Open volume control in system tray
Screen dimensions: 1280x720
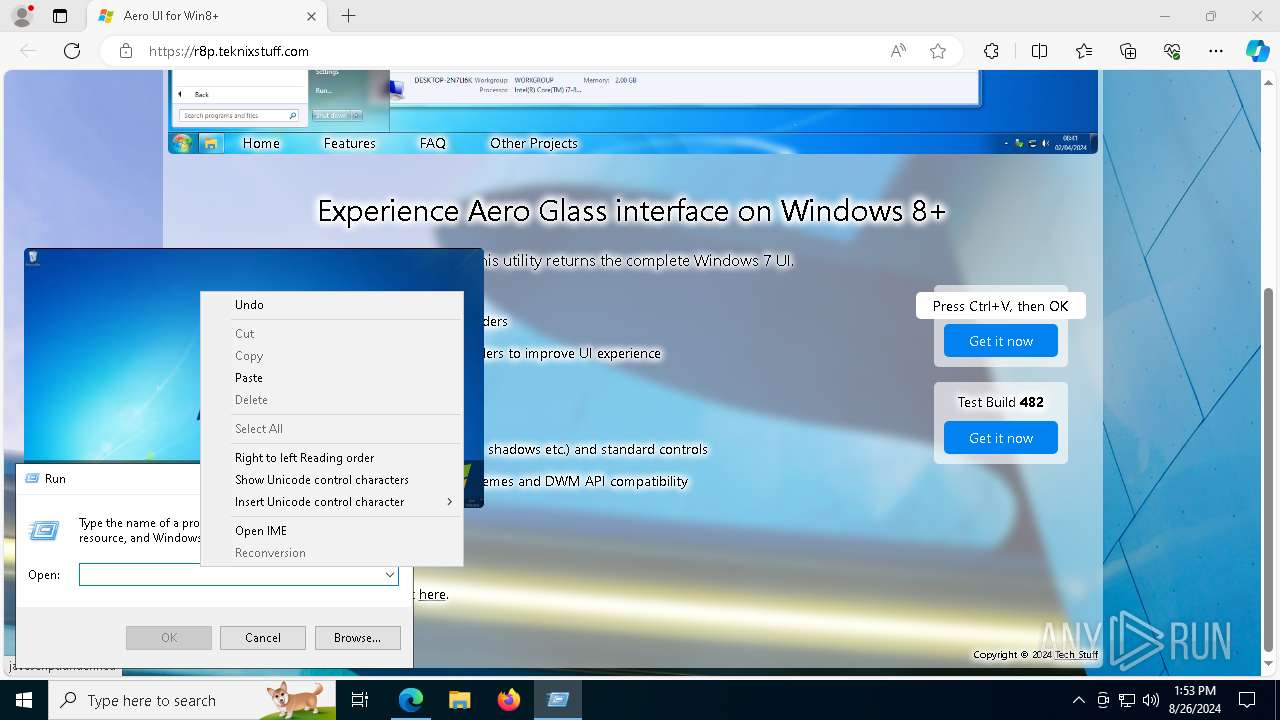[1151, 700]
